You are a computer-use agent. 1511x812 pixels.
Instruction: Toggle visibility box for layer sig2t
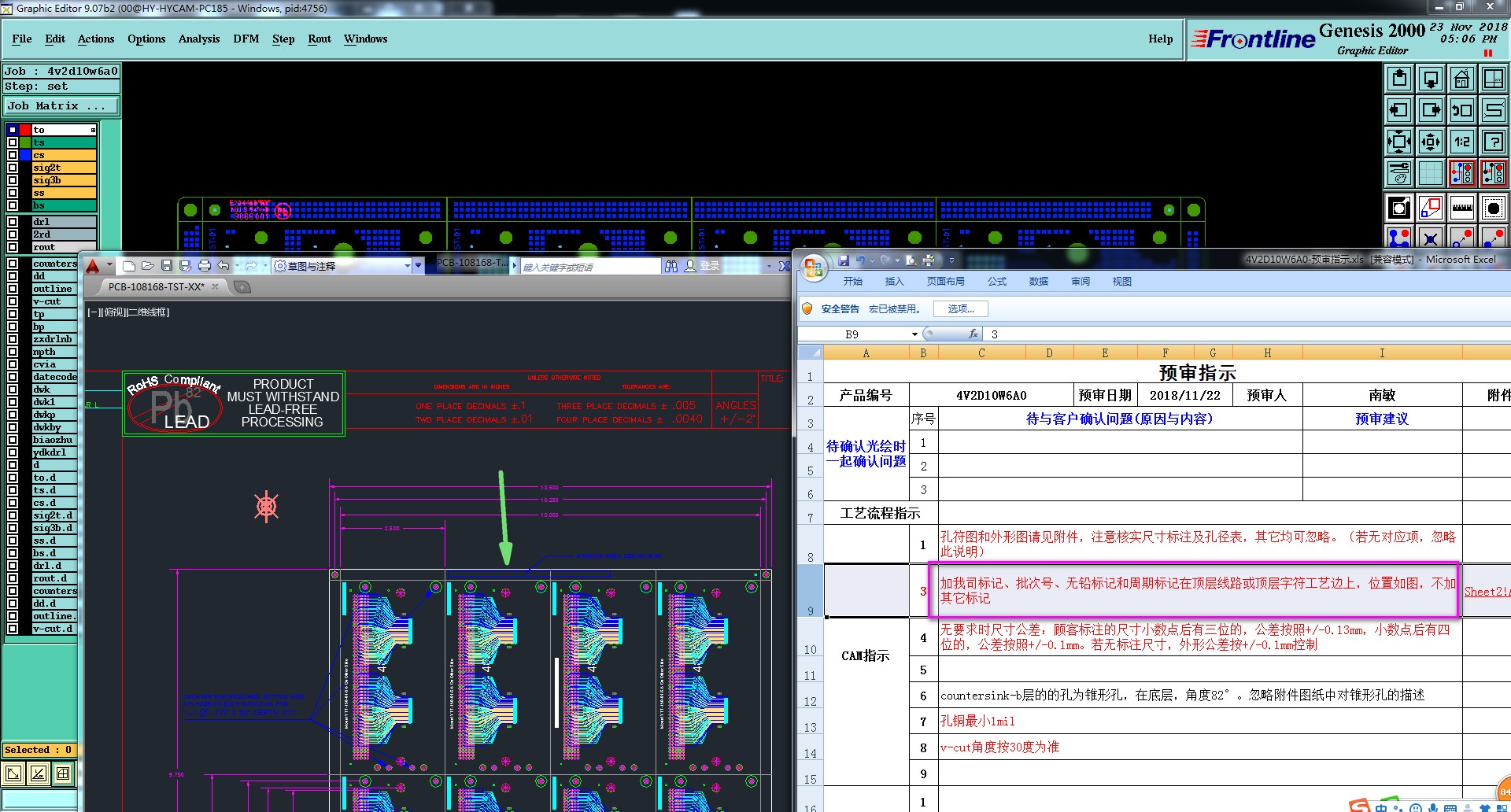pos(13,168)
